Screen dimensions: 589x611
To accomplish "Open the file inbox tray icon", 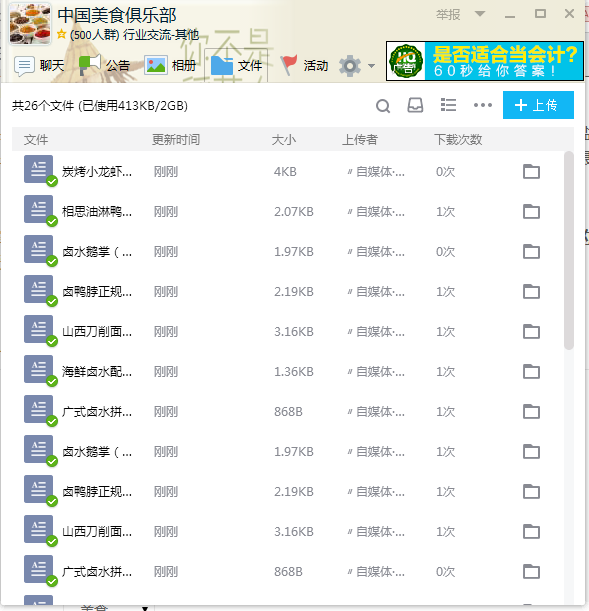I will click(415, 105).
